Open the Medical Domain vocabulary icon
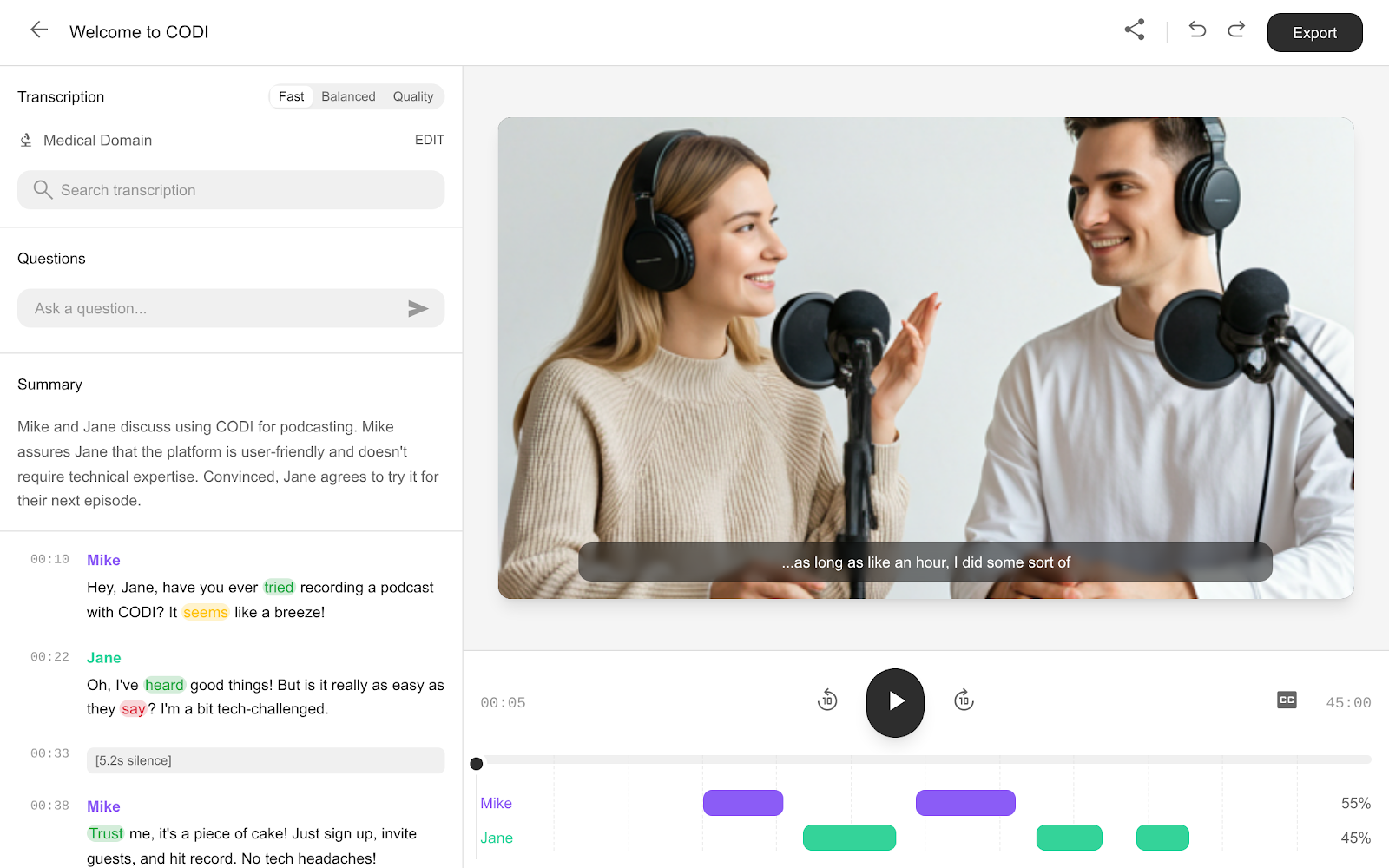Viewport: 1389px width, 868px height. pos(26,140)
